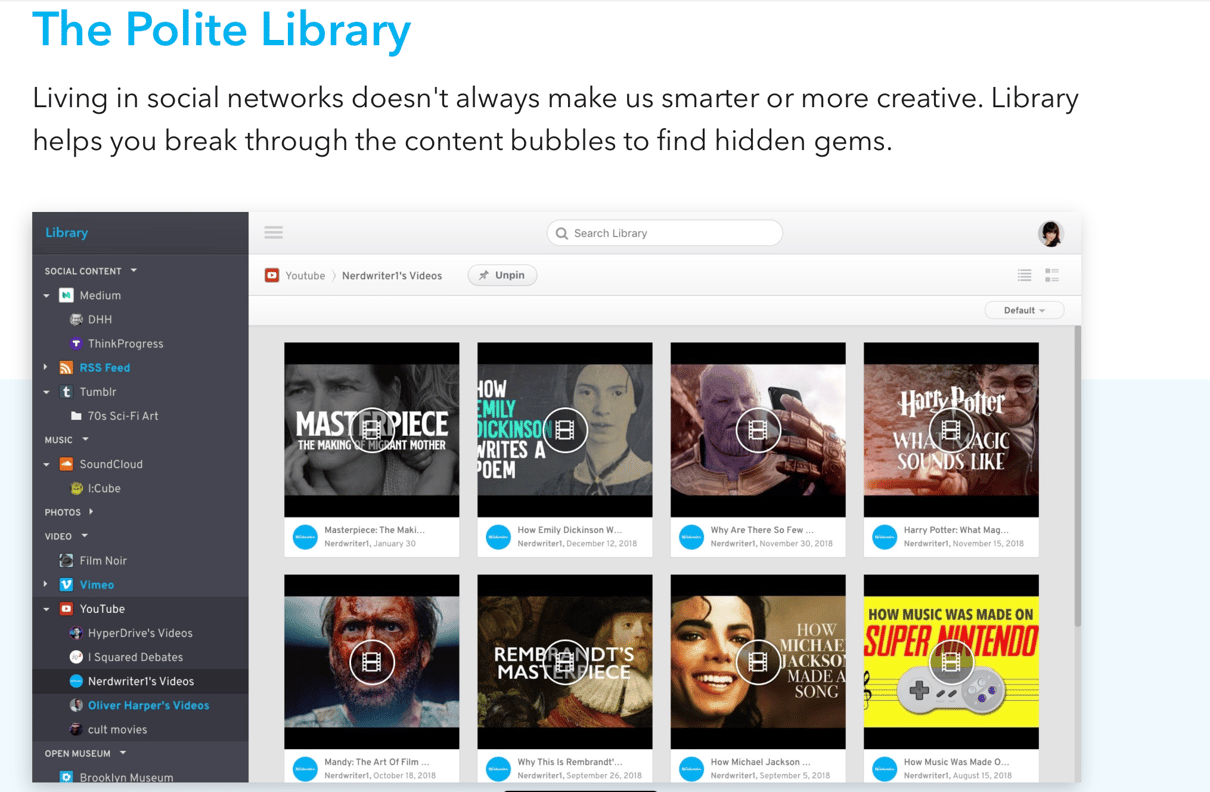Click the Medium icon in the sidebar
Screen dimensions: 1210x792
tap(66, 295)
